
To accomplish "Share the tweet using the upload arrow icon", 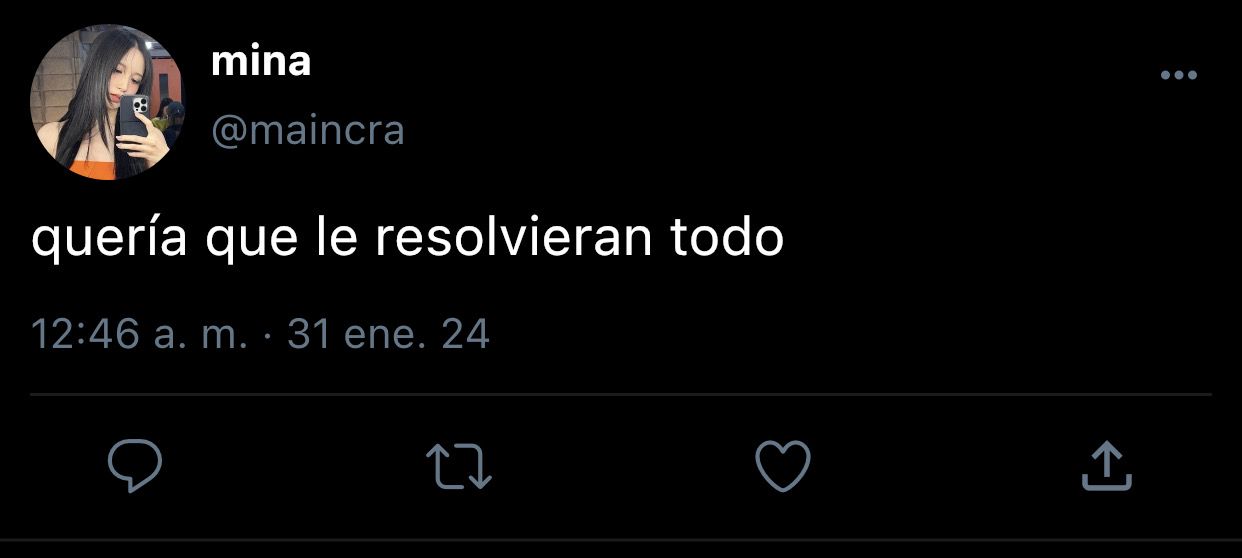I will tap(1107, 467).
